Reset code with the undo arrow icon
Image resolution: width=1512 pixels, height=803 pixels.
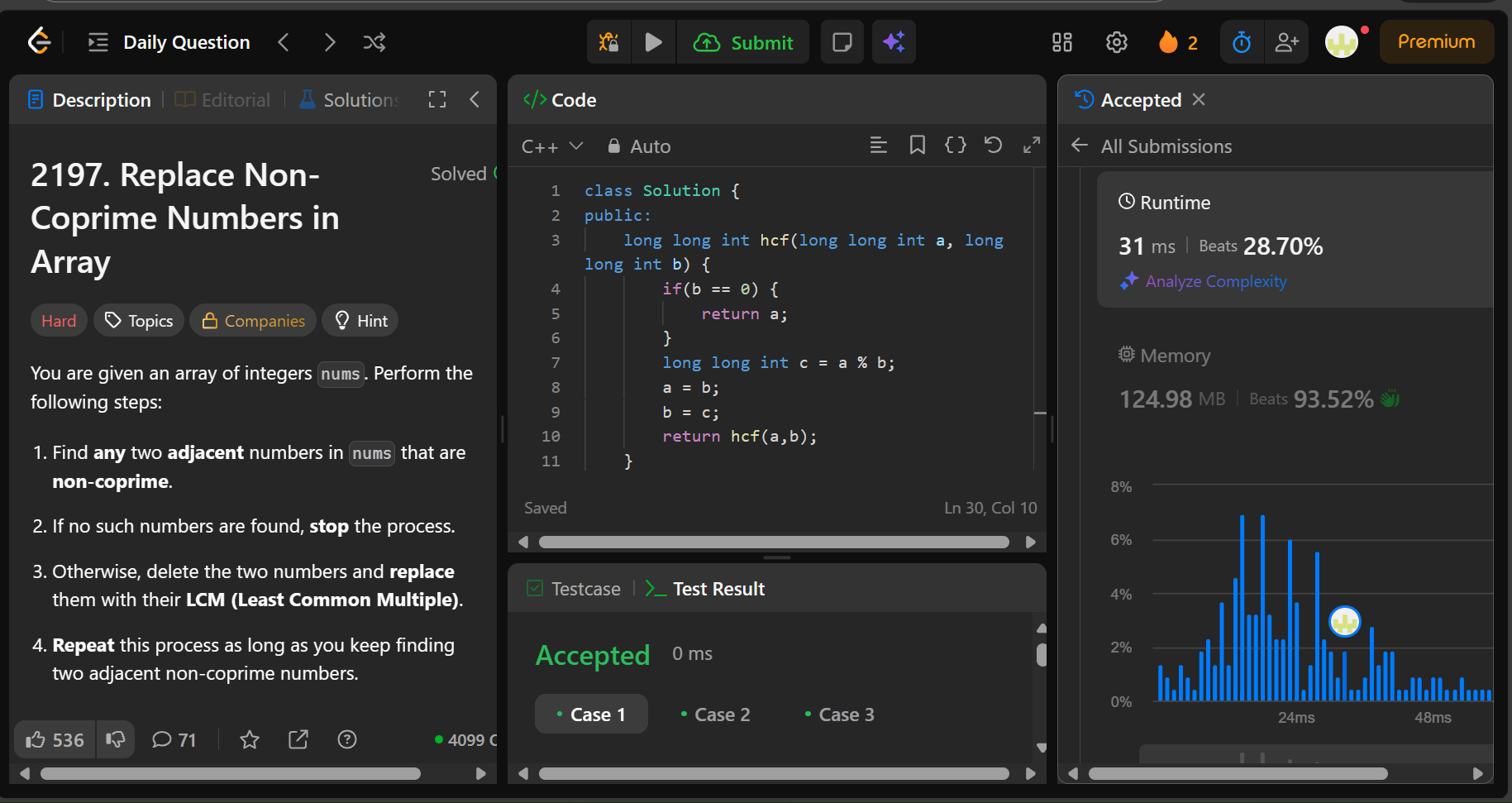993,146
